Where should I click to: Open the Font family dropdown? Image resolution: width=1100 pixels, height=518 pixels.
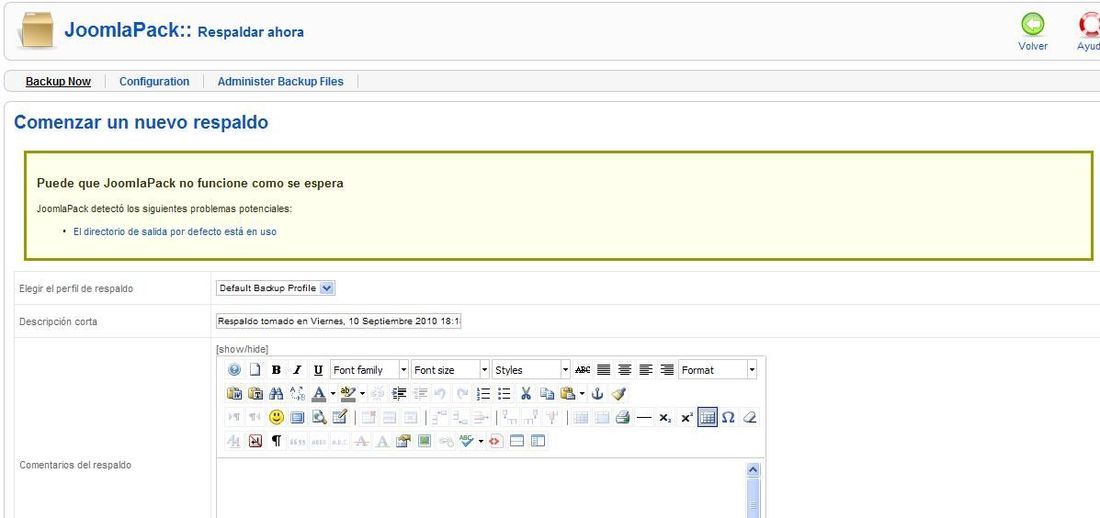pyautogui.click(x=369, y=370)
